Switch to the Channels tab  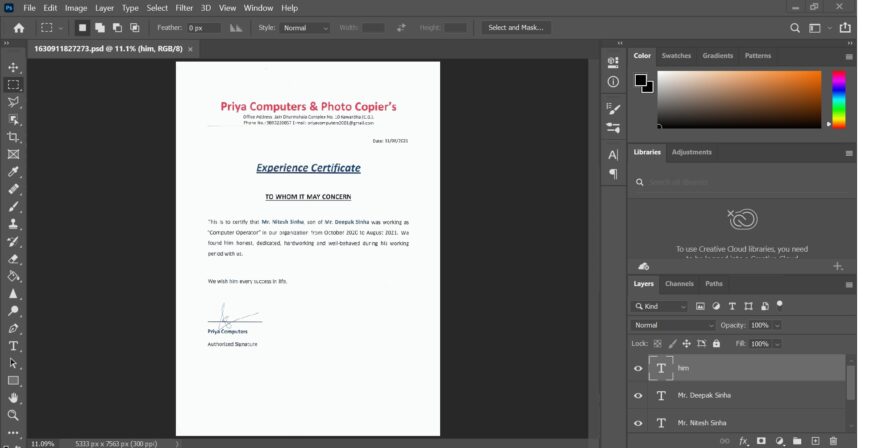click(679, 284)
